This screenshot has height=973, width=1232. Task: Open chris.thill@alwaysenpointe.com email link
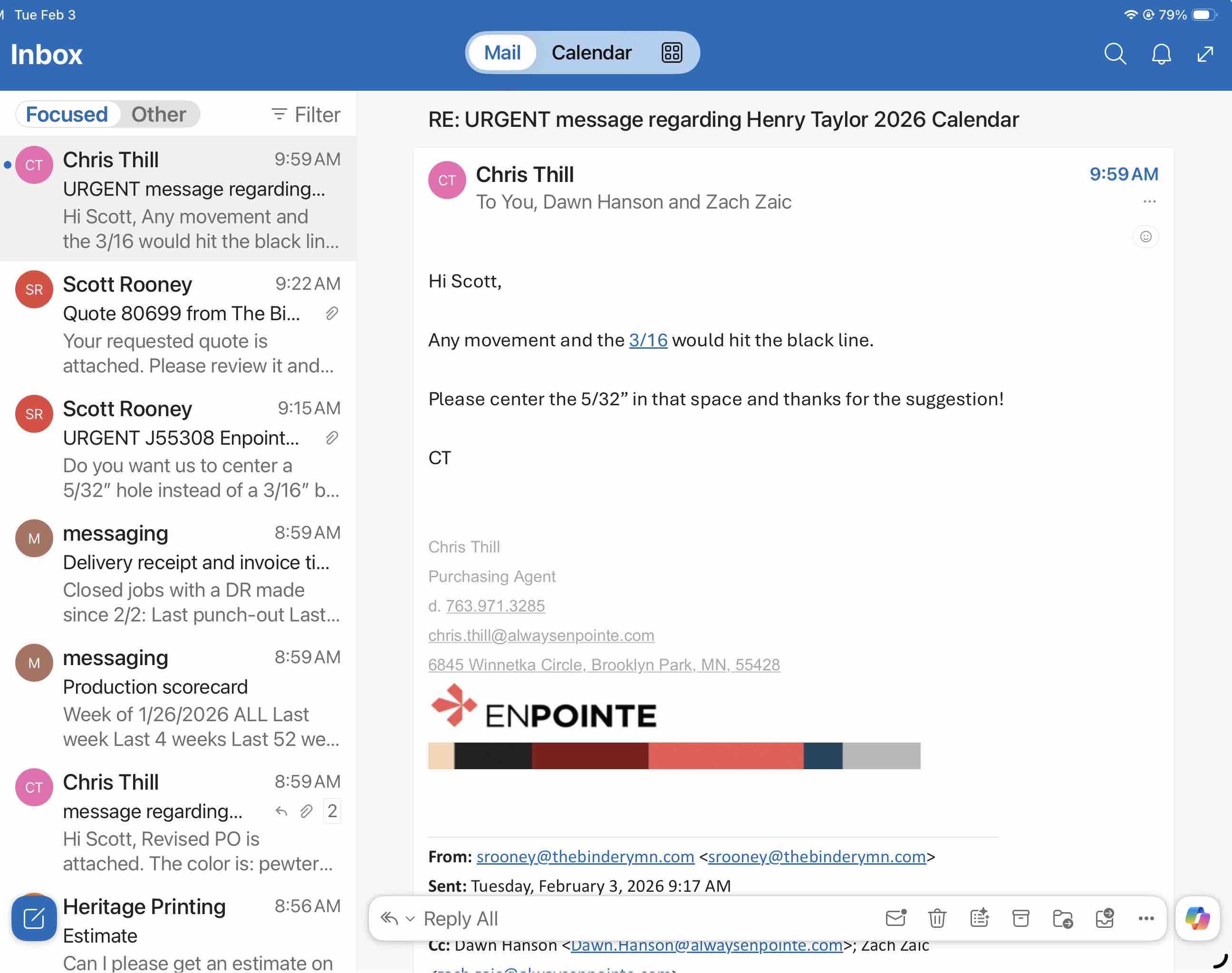pyautogui.click(x=541, y=635)
